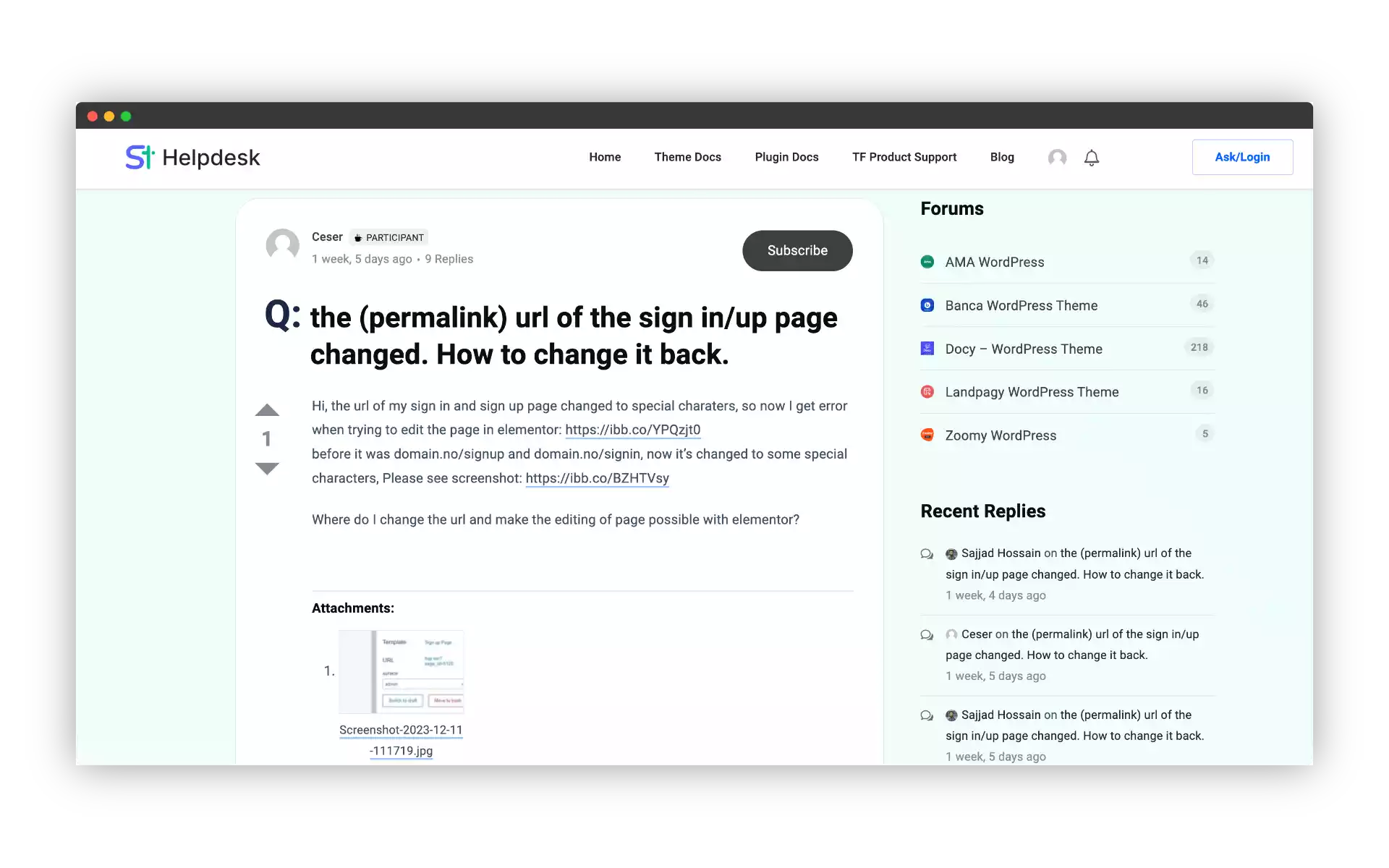
Task: Click the AMA WordPress forum icon
Action: tap(927, 262)
